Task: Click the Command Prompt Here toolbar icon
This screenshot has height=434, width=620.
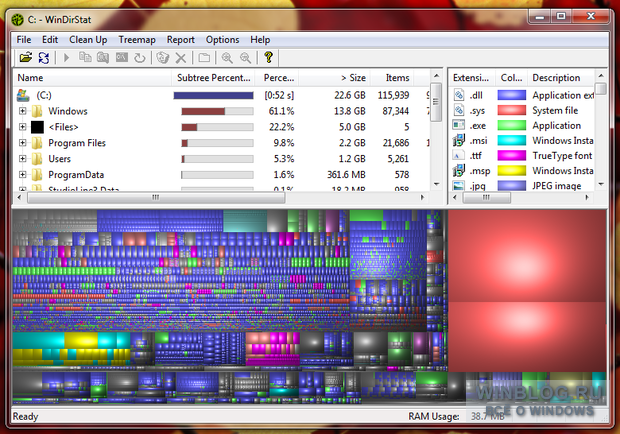Action: 121,58
